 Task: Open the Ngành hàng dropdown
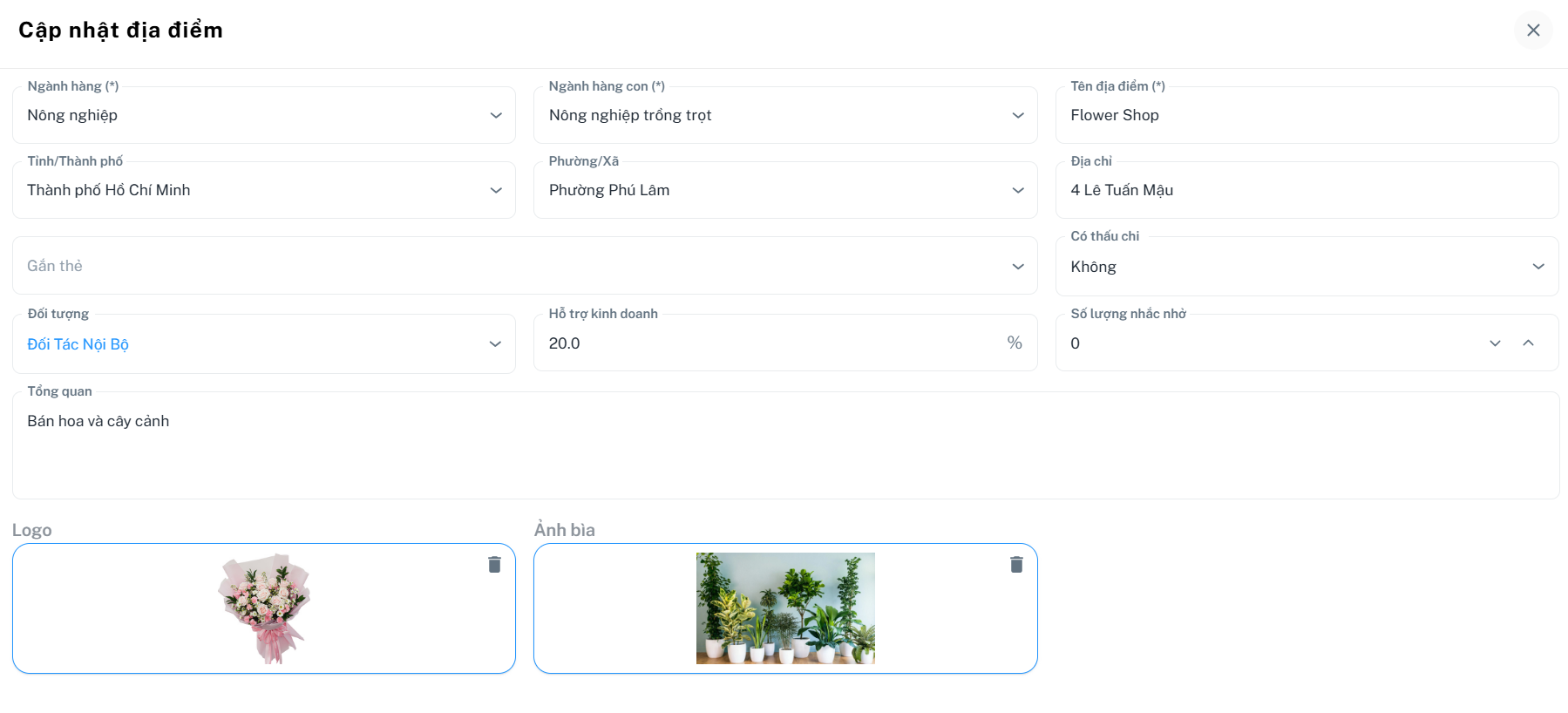[264, 115]
